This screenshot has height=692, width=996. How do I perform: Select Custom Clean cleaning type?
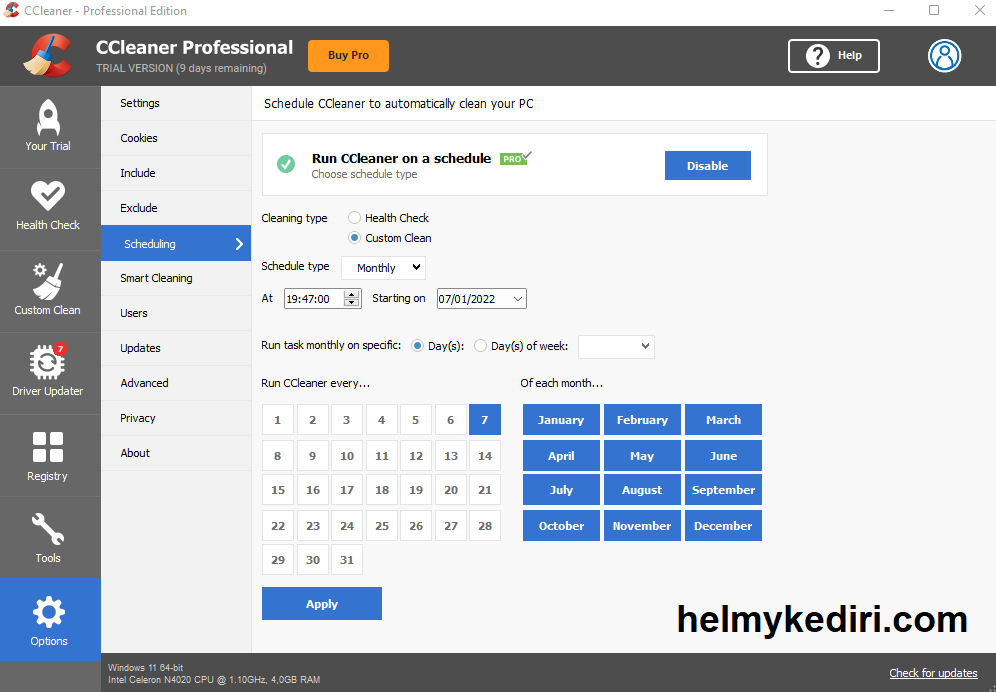(x=354, y=238)
